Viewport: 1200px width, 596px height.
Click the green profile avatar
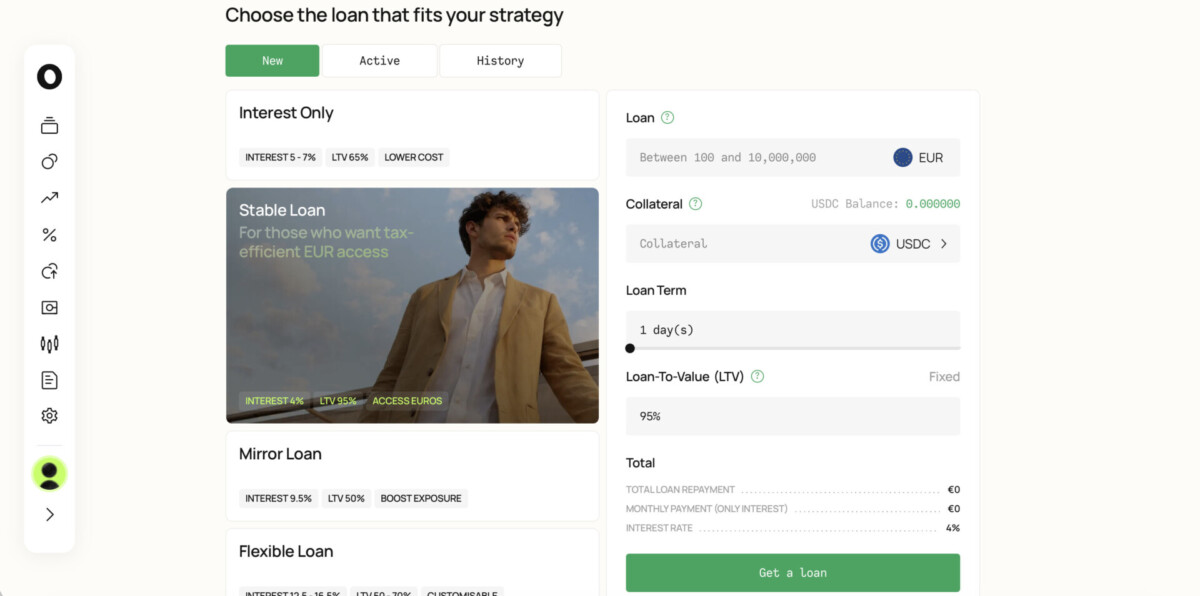coord(49,474)
